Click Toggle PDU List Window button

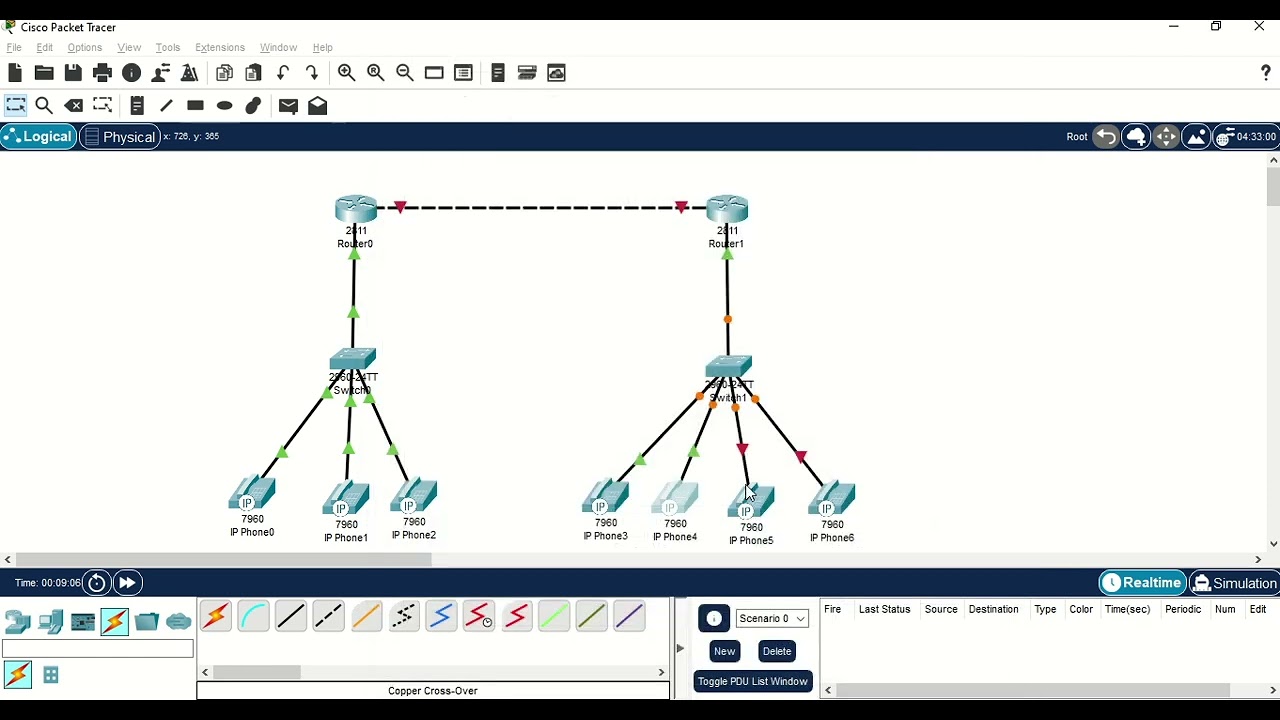pos(753,681)
